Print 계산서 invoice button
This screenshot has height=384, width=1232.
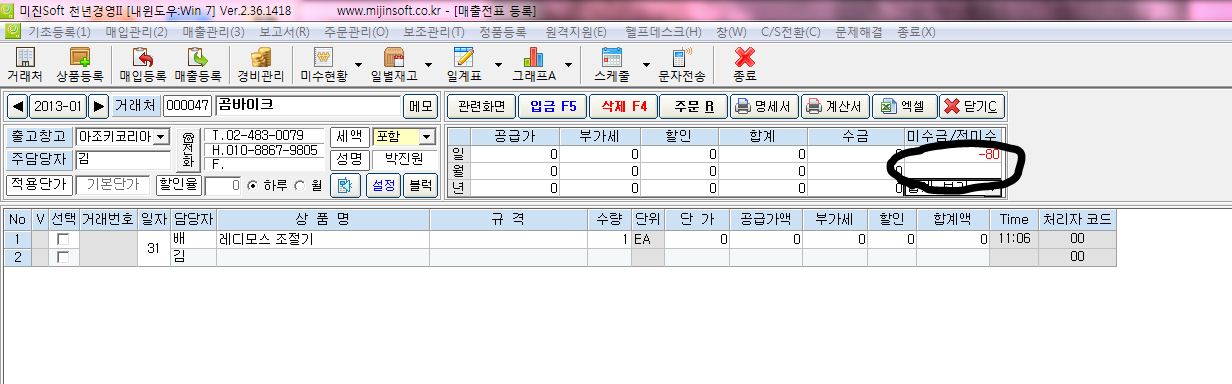pos(835,106)
